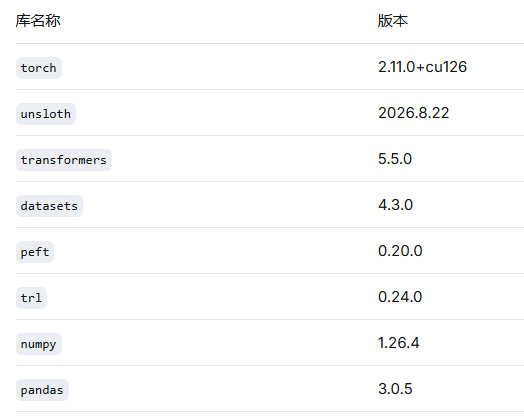The height and width of the screenshot is (416, 524).
Task: Click the 库名称 column header
Action: [x=38, y=21]
